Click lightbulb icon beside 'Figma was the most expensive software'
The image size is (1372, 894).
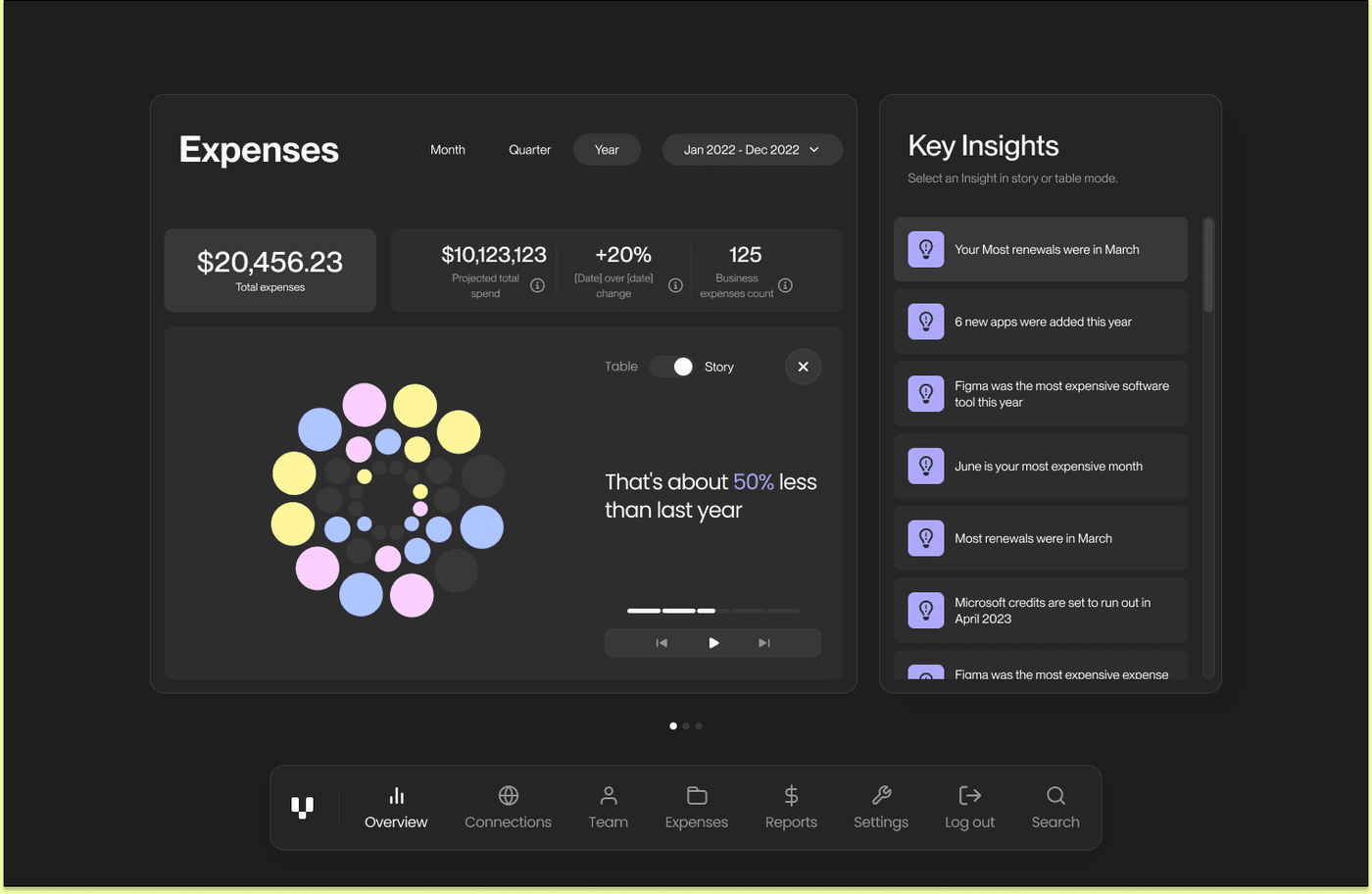point(926,394)
